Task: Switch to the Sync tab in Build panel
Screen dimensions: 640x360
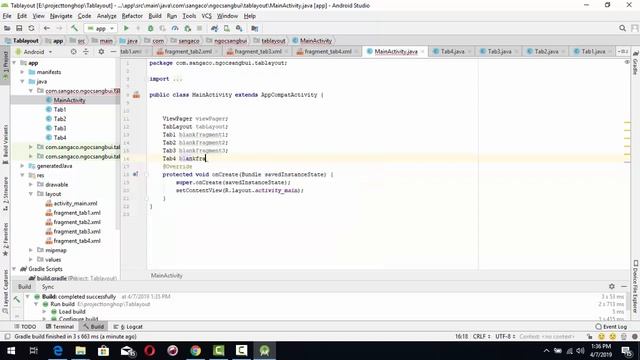Action: click(x=48, y=287)
